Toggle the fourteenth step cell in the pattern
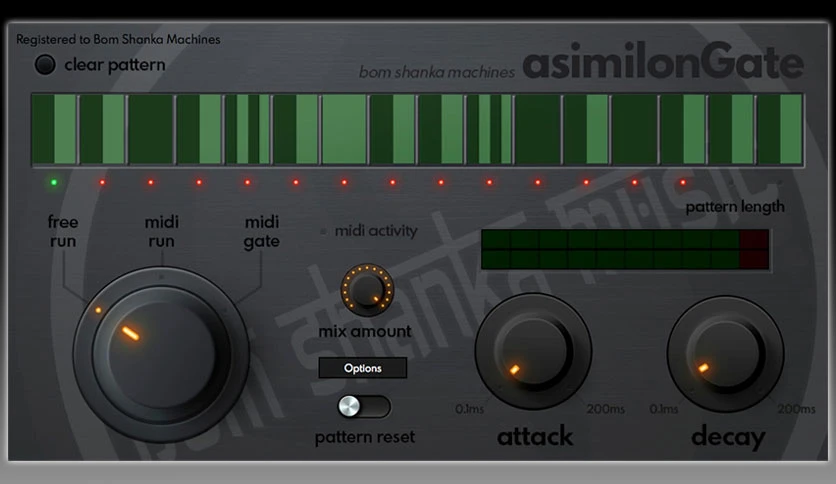 [683, 129]
